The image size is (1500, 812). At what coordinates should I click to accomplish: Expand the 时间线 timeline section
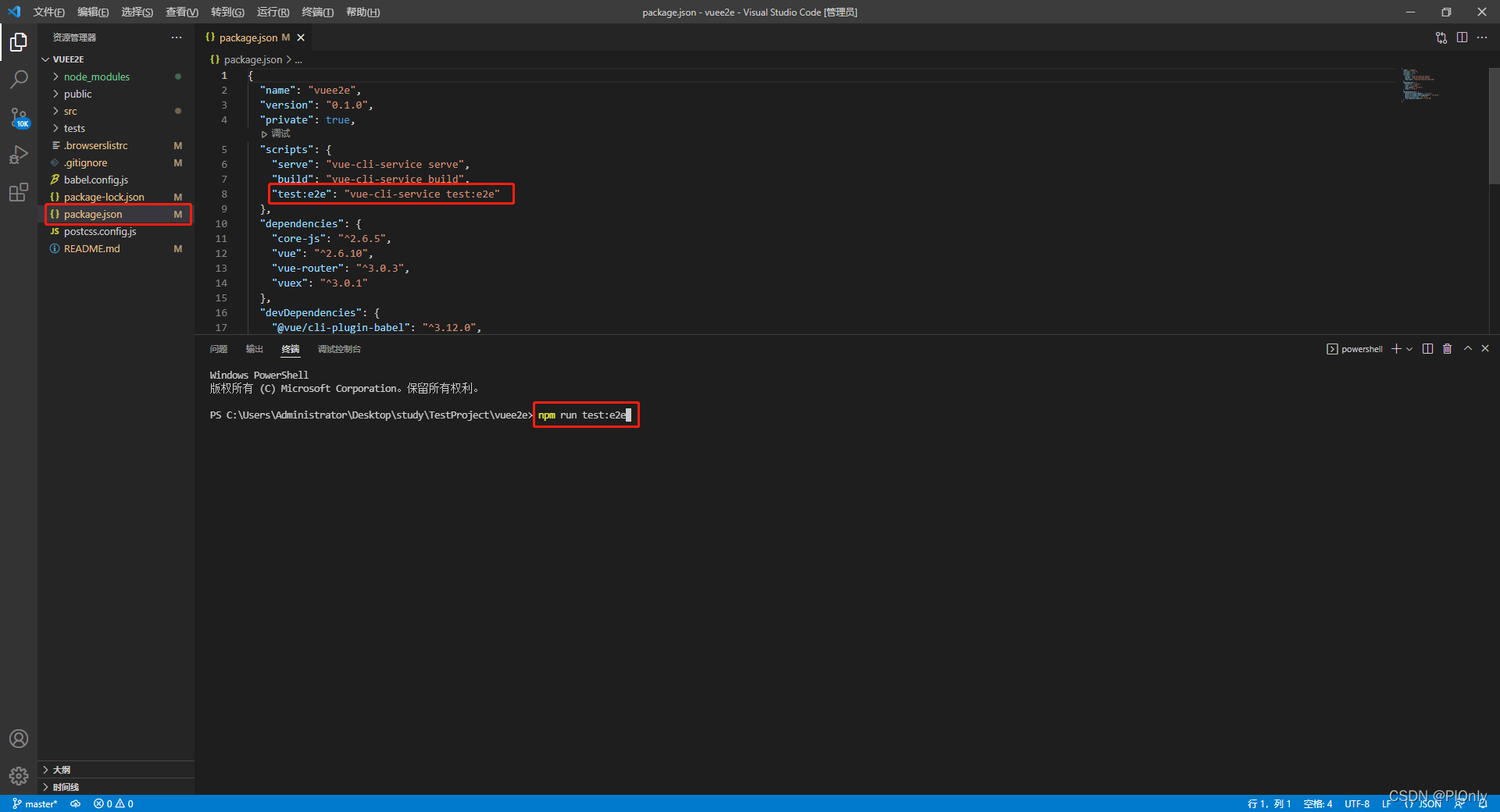pos(116,787)
